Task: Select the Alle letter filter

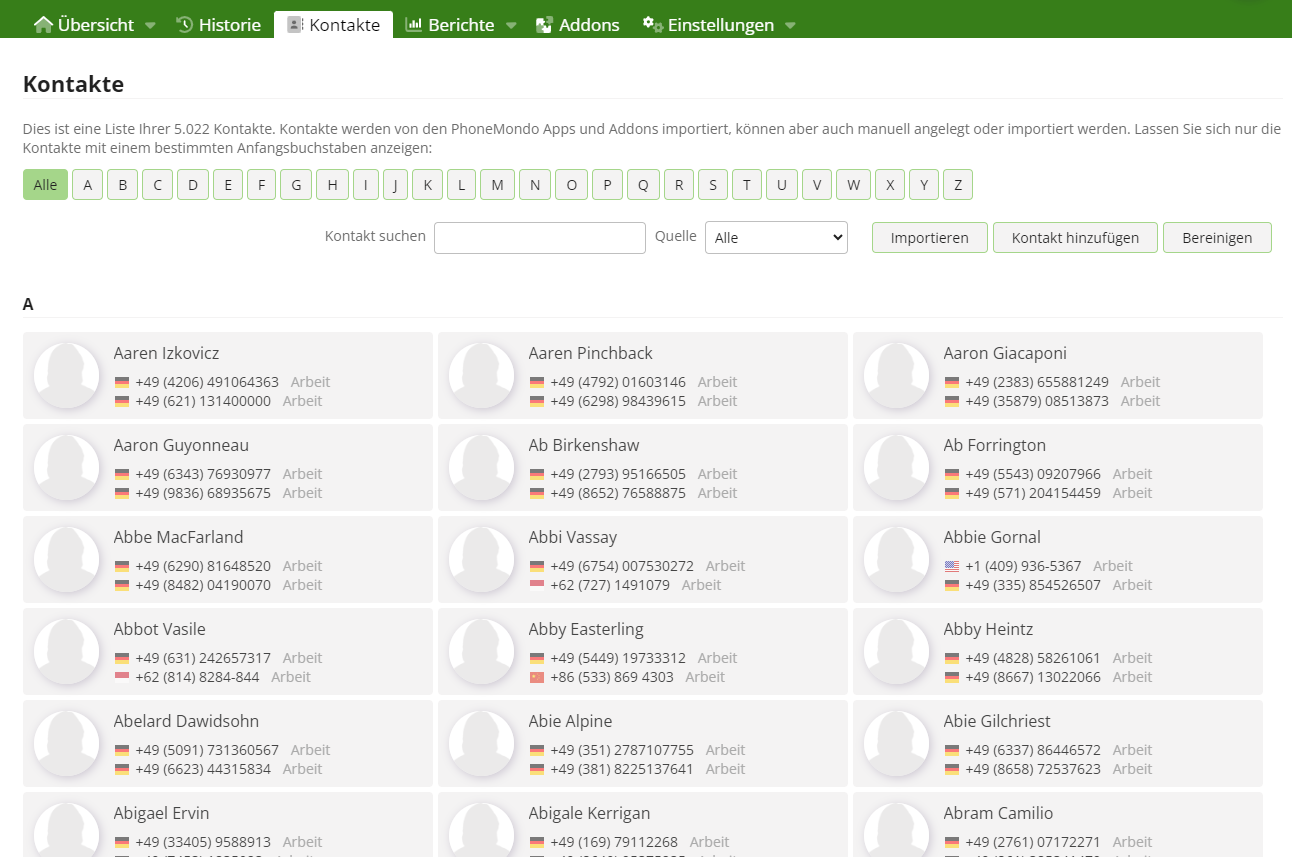Action: [x=45, y=185]
